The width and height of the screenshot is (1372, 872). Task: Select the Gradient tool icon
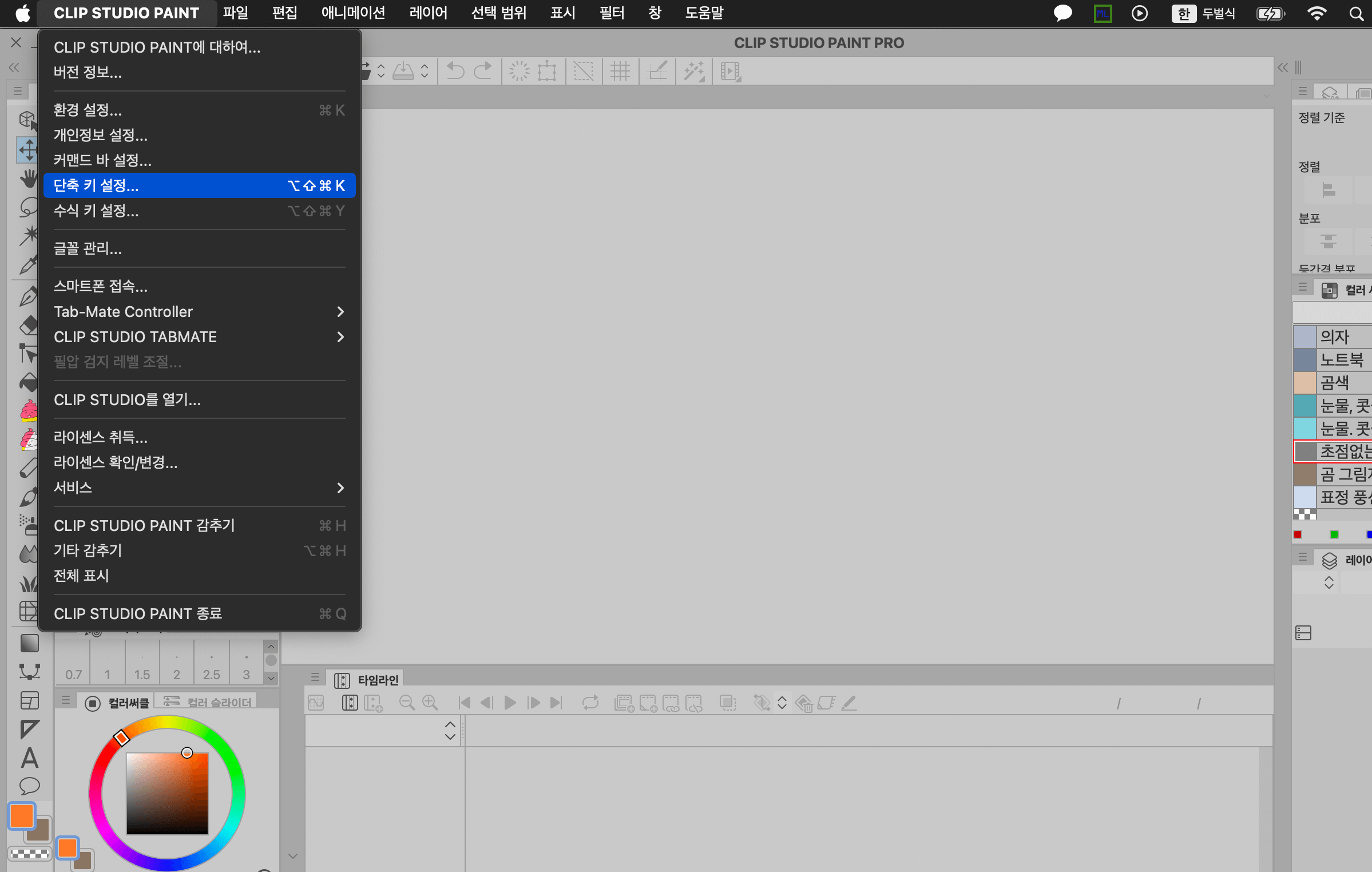(x=29, y=643)
